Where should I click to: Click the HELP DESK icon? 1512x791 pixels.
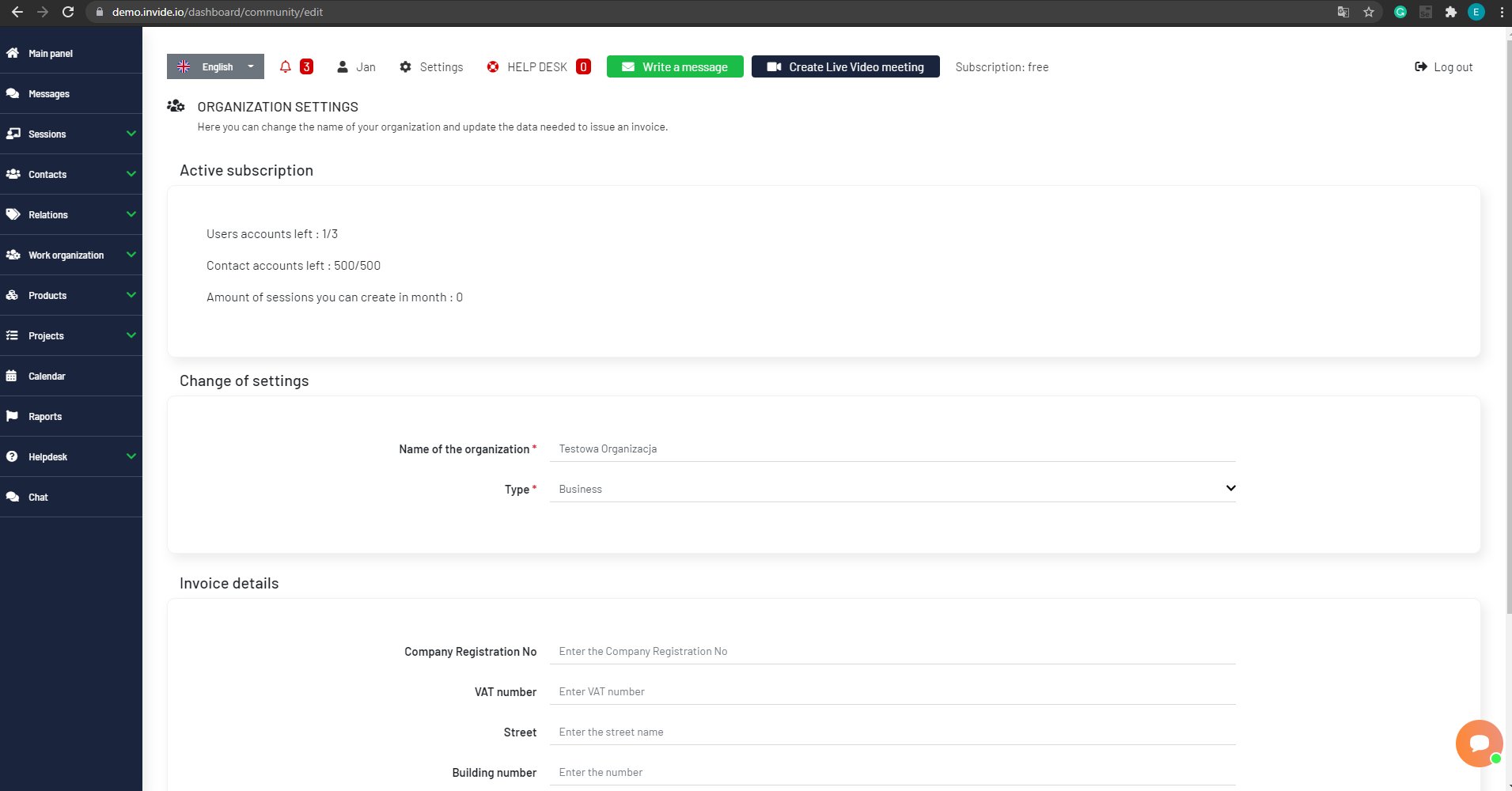click(492, 66)
